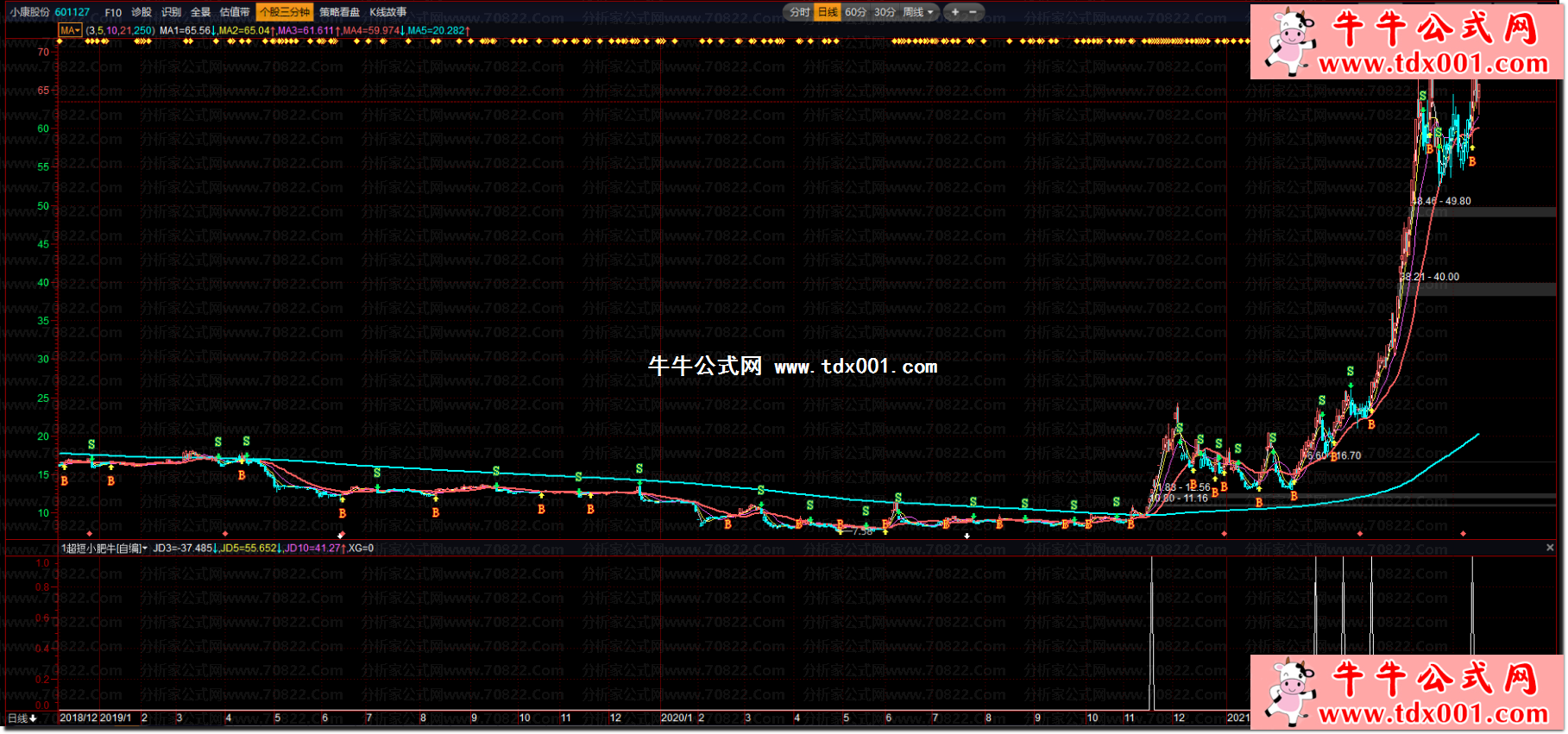Switch to 分时 intraday chart
1568x734 pixels.
[800, 12]
